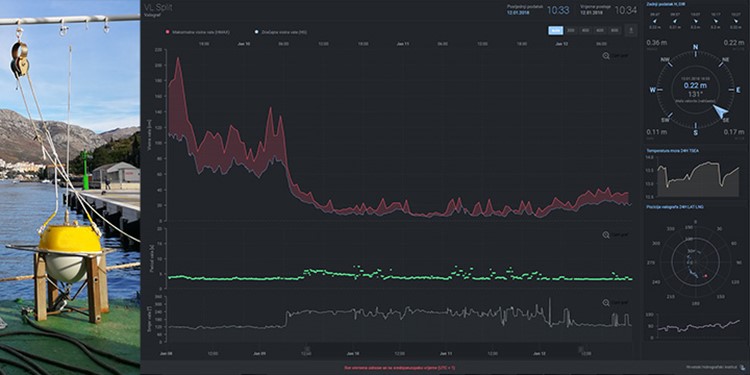Viewport: 750px width, 375px height.
Task: Click the green wave period line
Action: (x=399, y=276)
